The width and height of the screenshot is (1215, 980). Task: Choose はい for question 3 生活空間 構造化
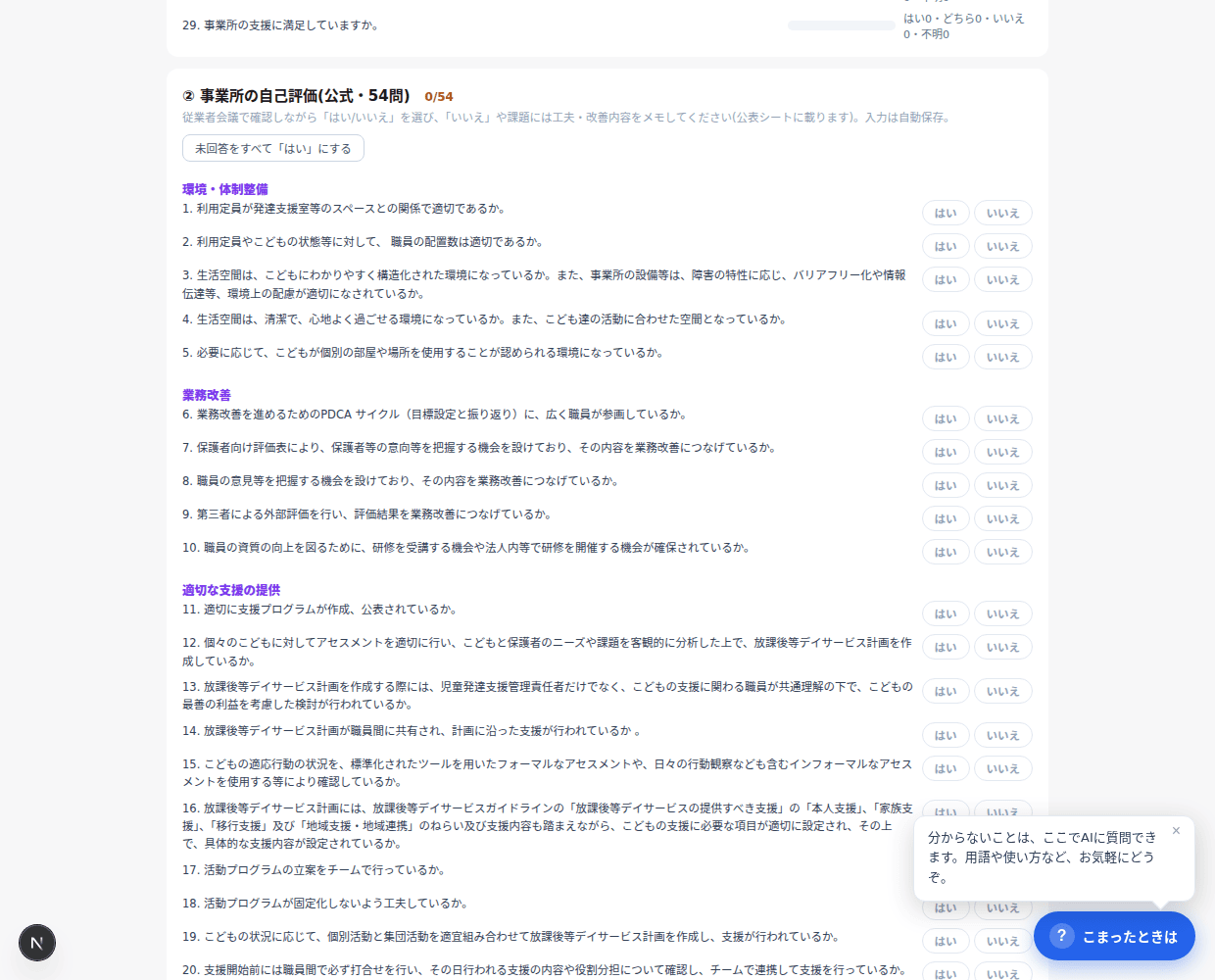click(x=946, y=279)
